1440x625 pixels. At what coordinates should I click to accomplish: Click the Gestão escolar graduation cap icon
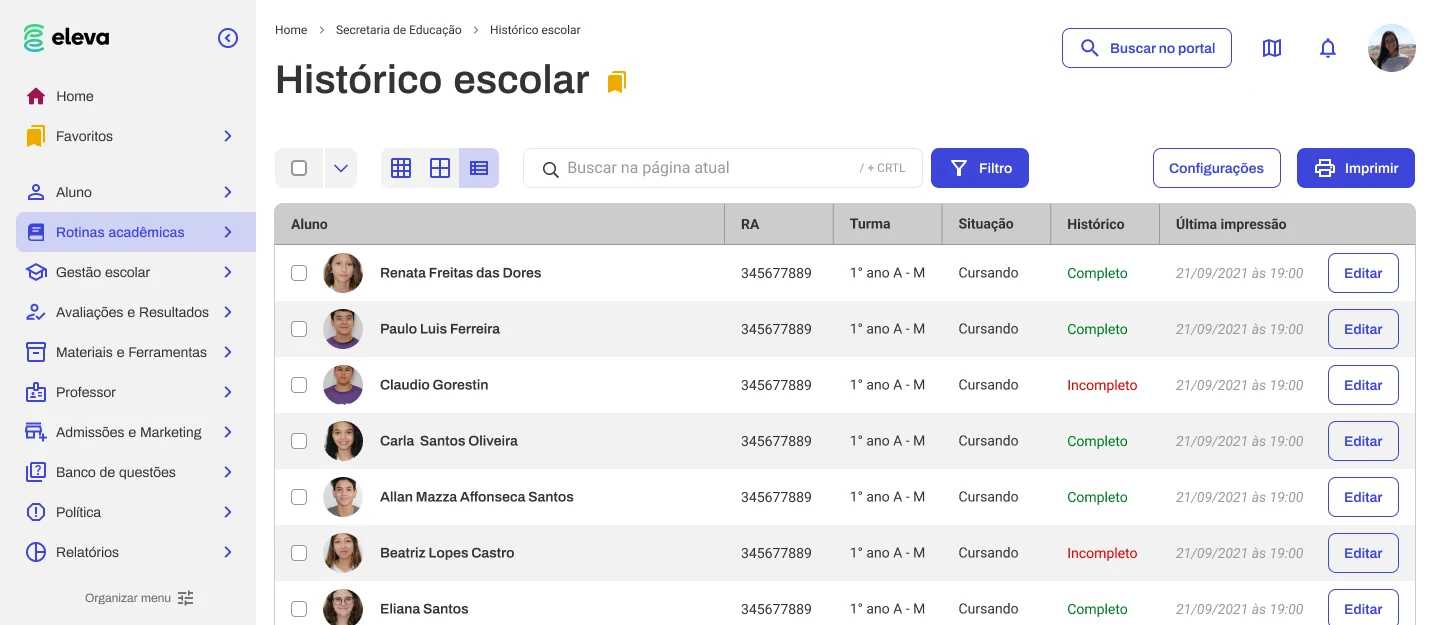[x=36, y=272]
